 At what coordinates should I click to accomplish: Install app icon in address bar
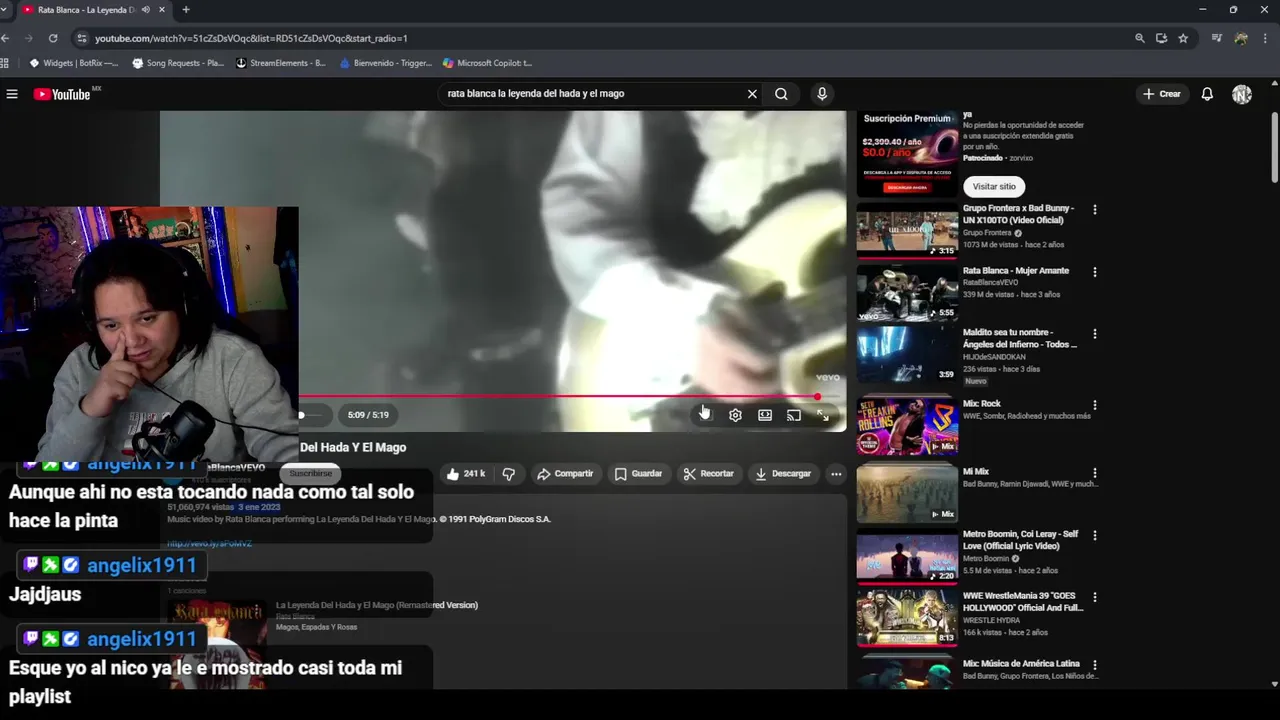[x=1161, y=38]
